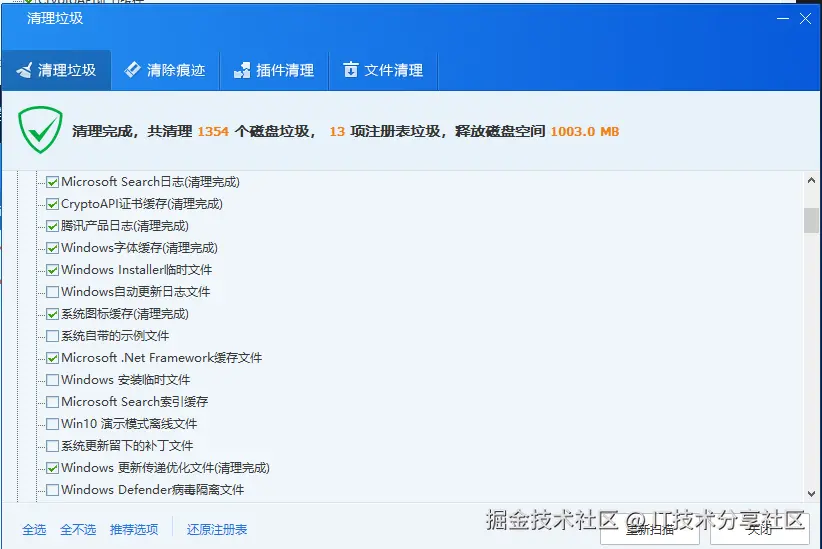This screenshot has width=822, height=549.
Task: Select the Windows字体缓存(清理完成) row text
Action: tap(139, 248)
